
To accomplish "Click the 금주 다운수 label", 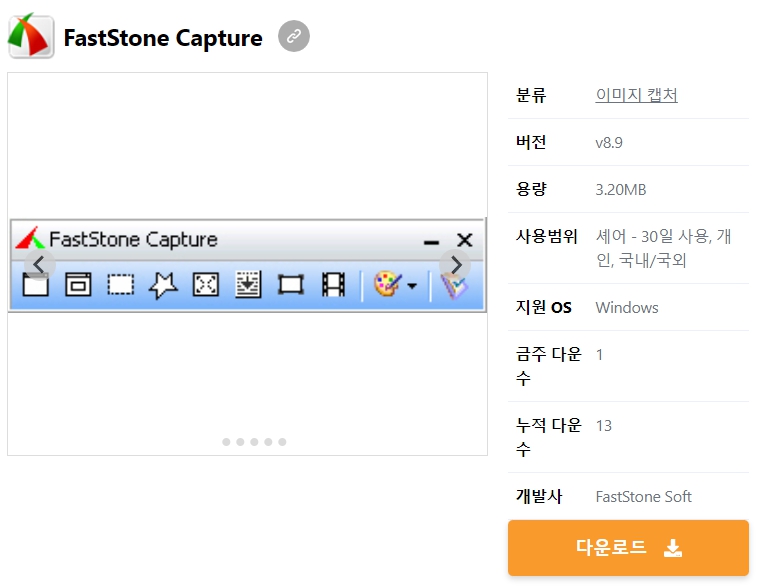I will [548, 366].
